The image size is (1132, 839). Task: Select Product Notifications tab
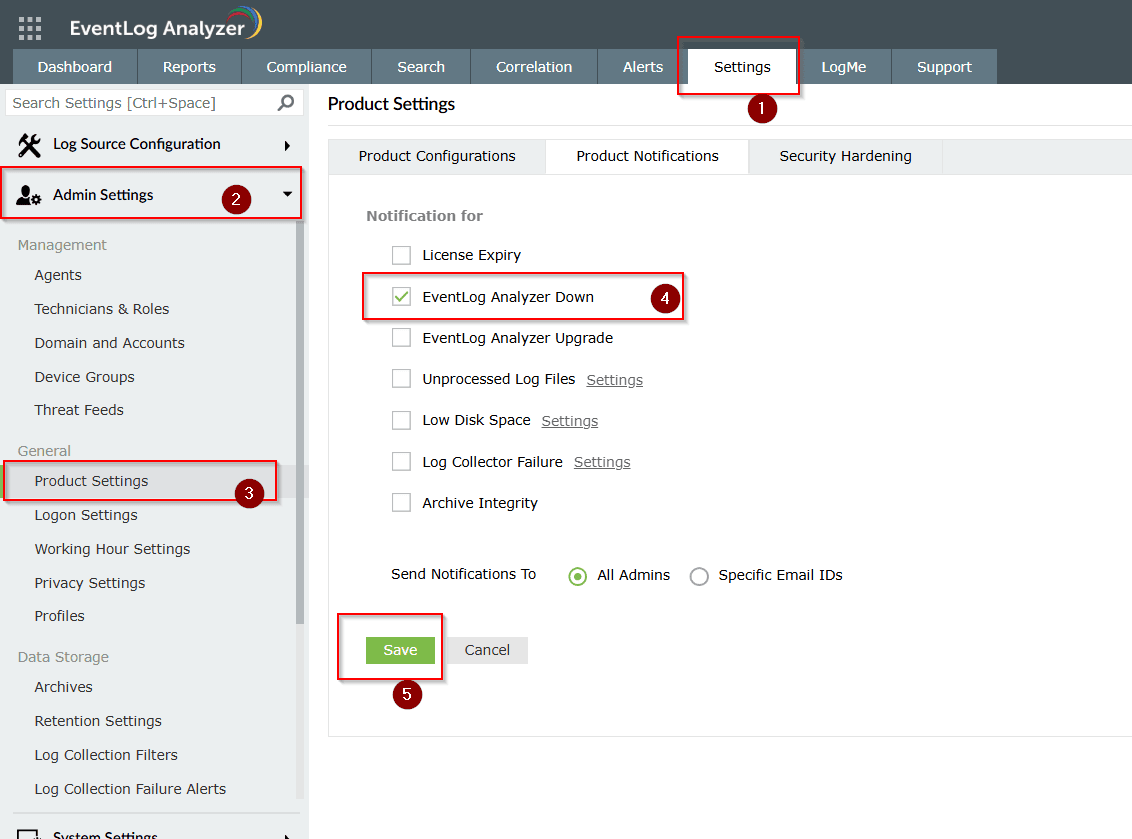(648, 157)
